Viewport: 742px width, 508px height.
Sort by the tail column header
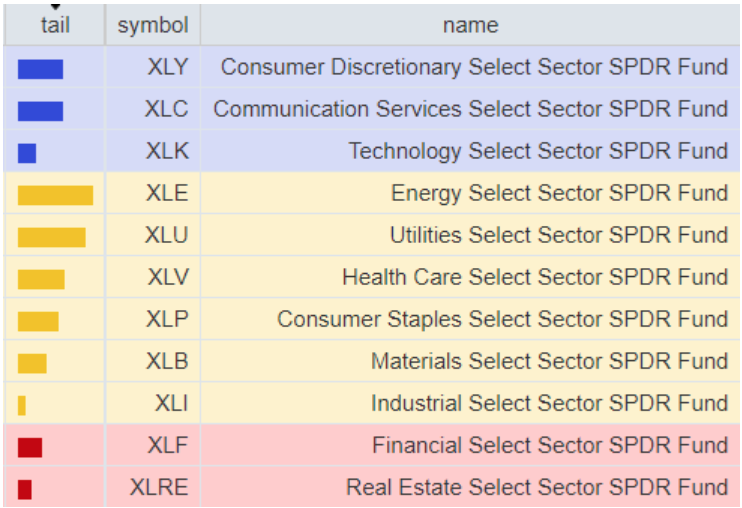click(x=55, y=25)
